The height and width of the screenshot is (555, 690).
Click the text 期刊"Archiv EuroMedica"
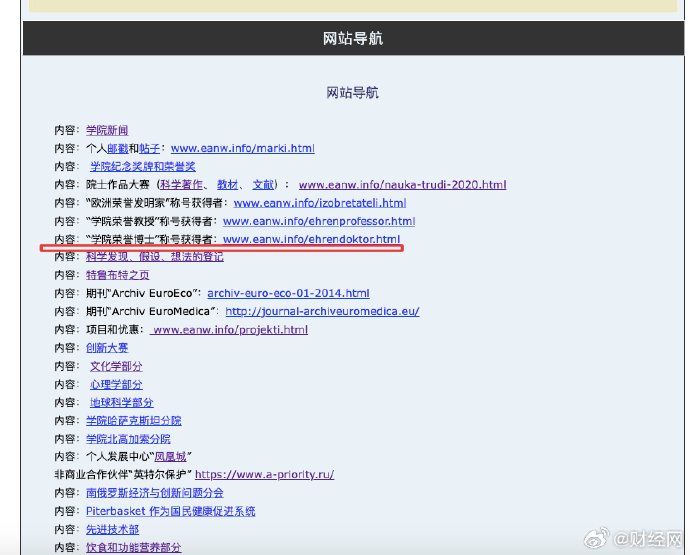[152, 311]
